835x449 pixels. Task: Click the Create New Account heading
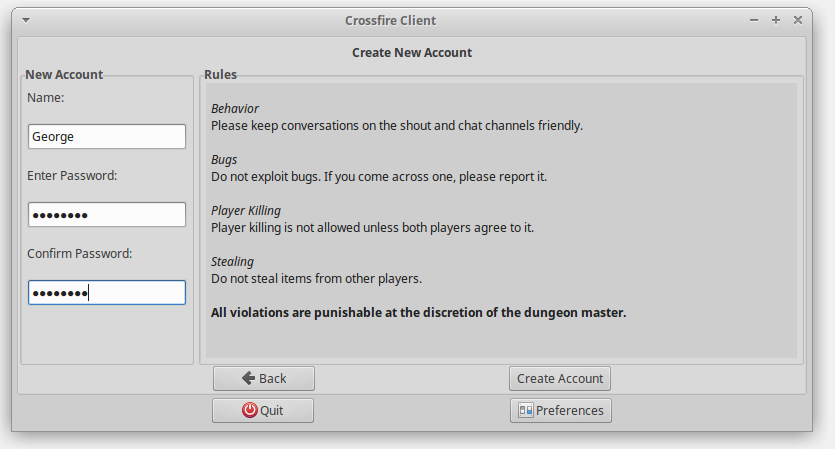[412, 52]
